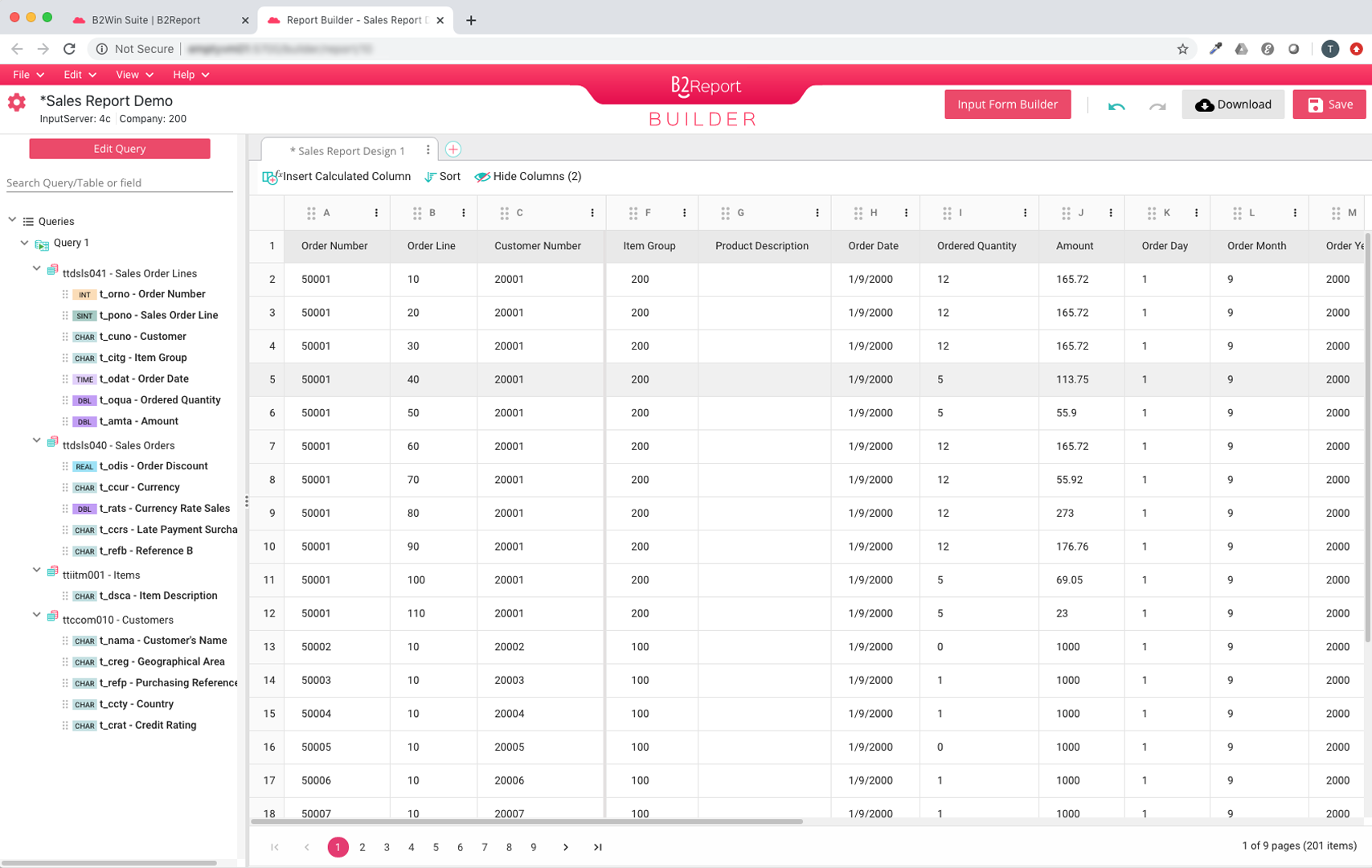Go to next page of results
The width and height of the screenshot is (1372, 868).
click(566, 847)
